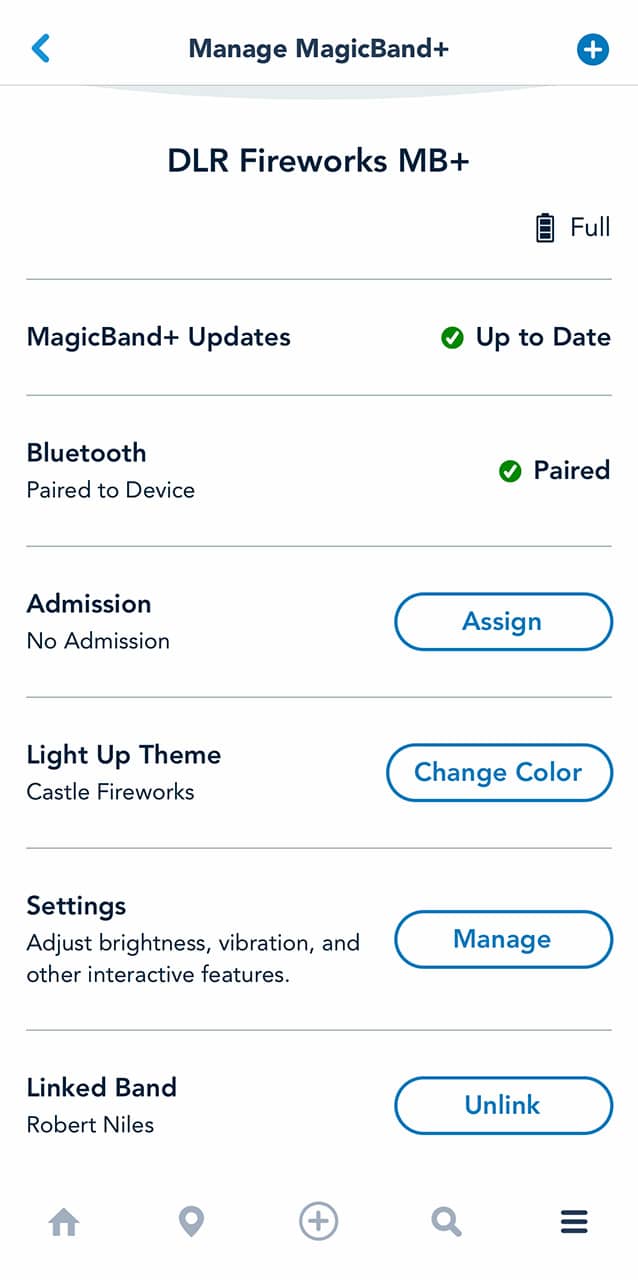Select the MagicBand+ Updates row label
The width and height of the screenshot is (638, 1280).
tap(159, 337)
